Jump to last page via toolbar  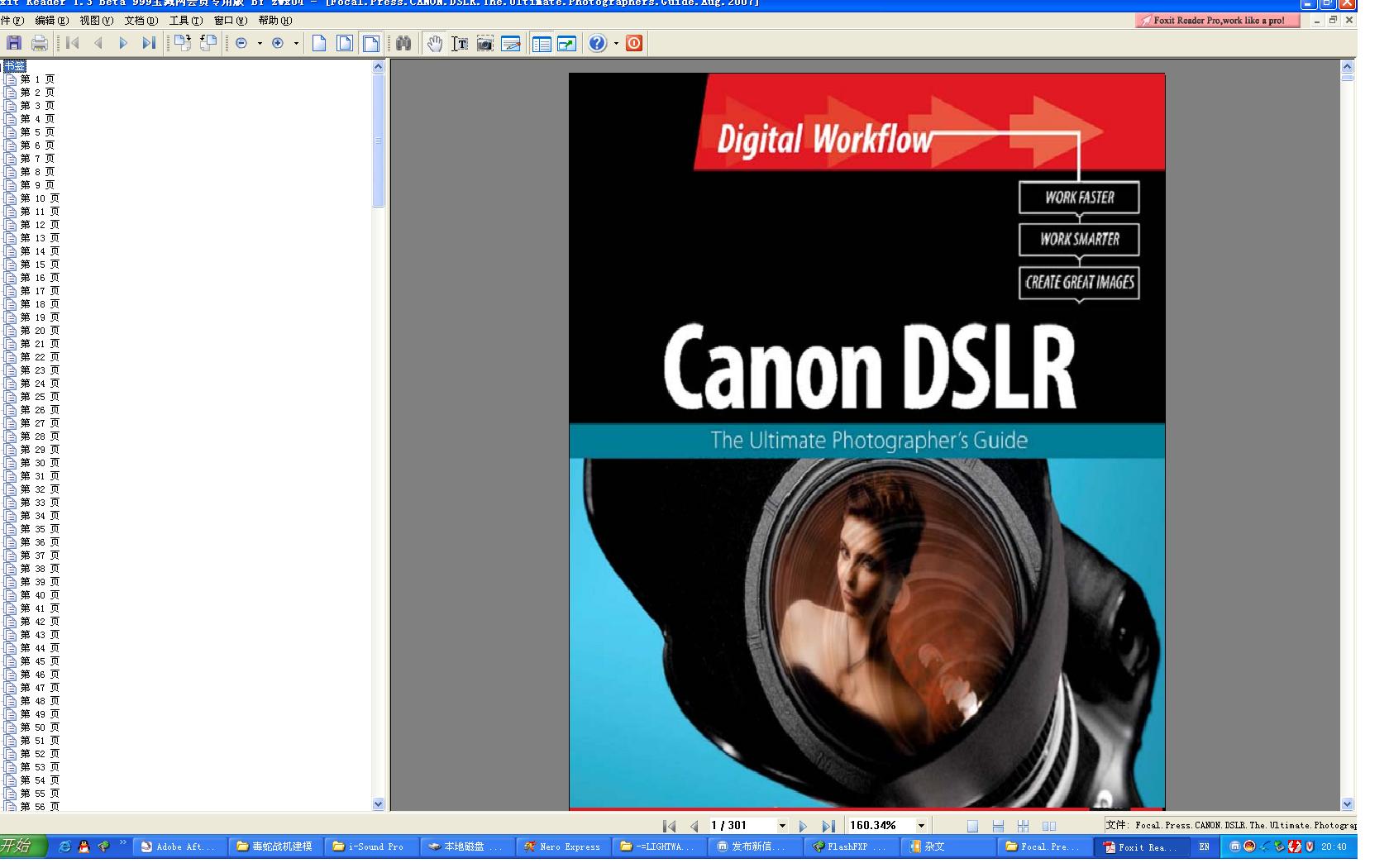[149, 44]
